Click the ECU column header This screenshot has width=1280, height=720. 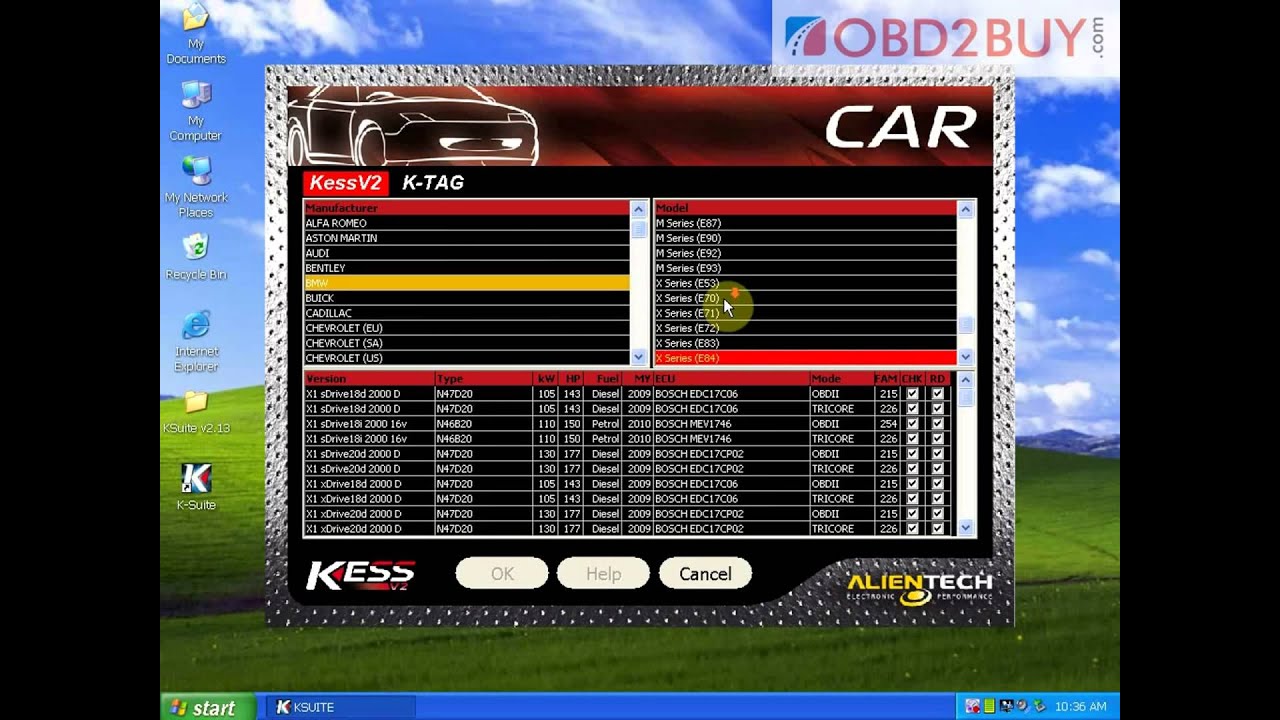click(x=731, y=379)
